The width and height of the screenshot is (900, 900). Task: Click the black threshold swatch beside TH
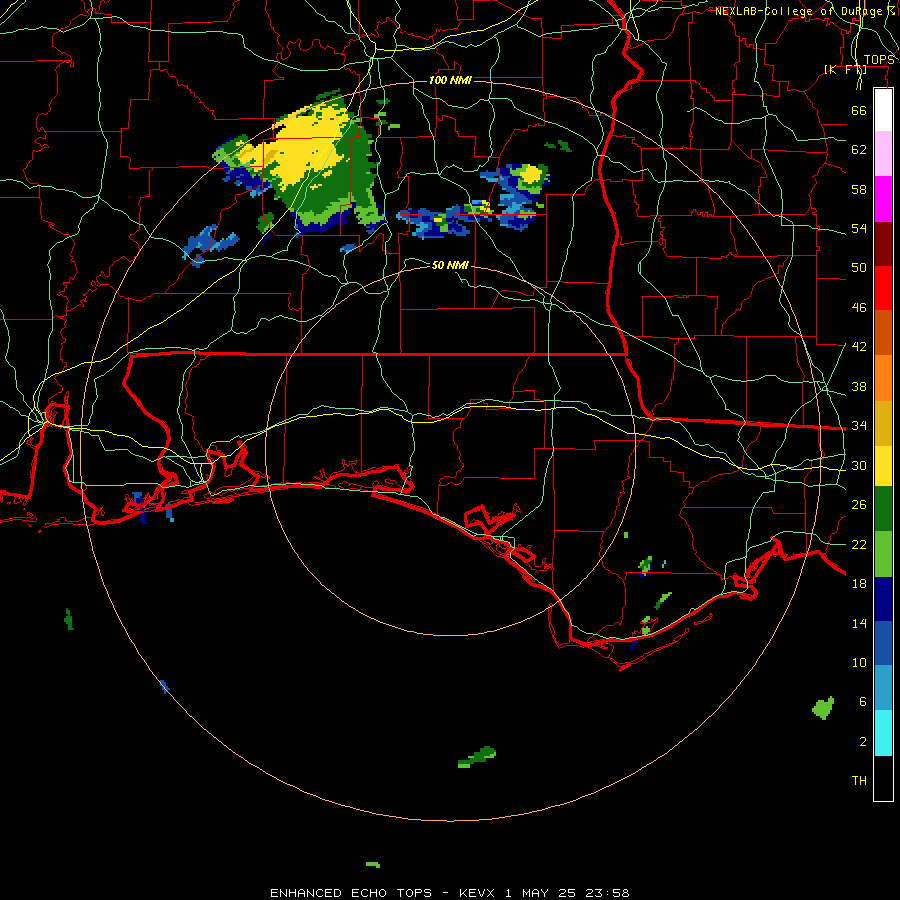883,778
